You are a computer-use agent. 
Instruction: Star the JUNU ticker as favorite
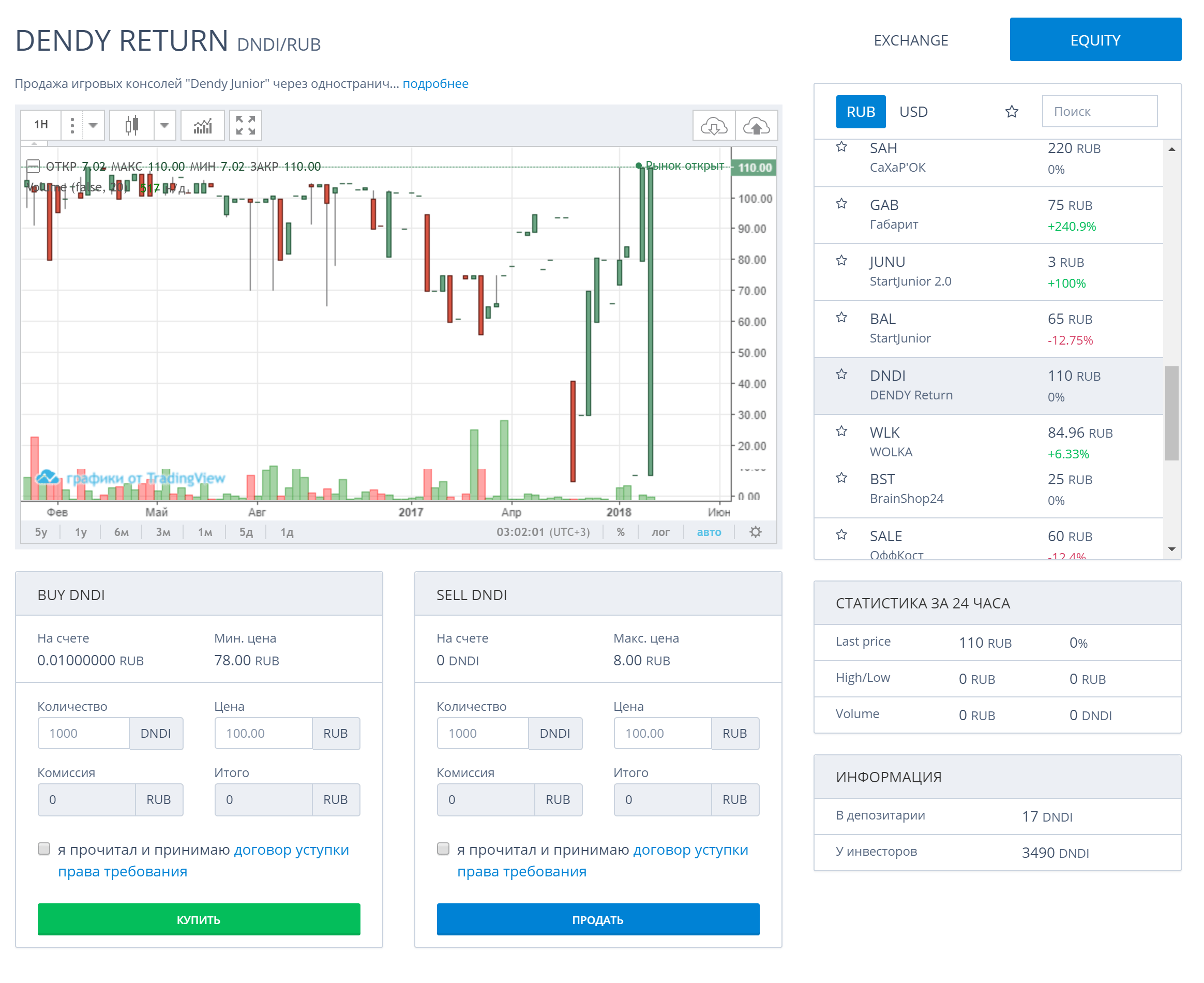(x=842, y=260)
